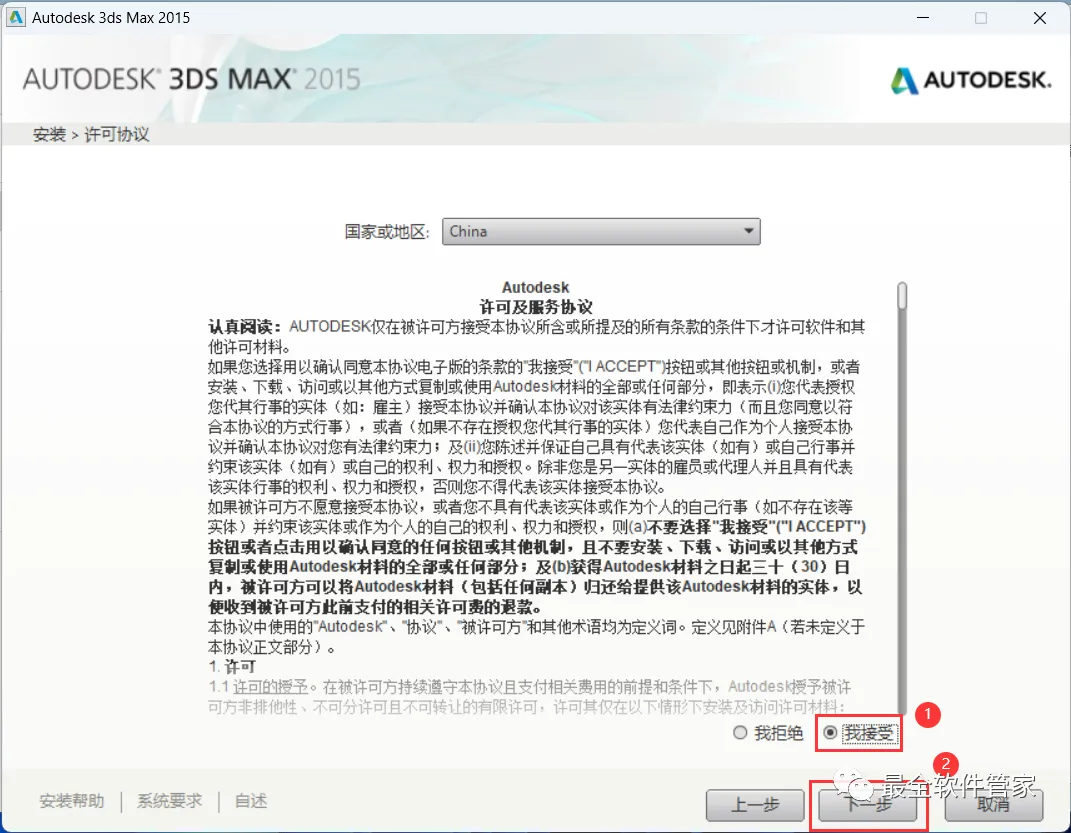This screenshot has height=833, width=1071.
Task: Click the 取消 button
Action: point(993,805)
